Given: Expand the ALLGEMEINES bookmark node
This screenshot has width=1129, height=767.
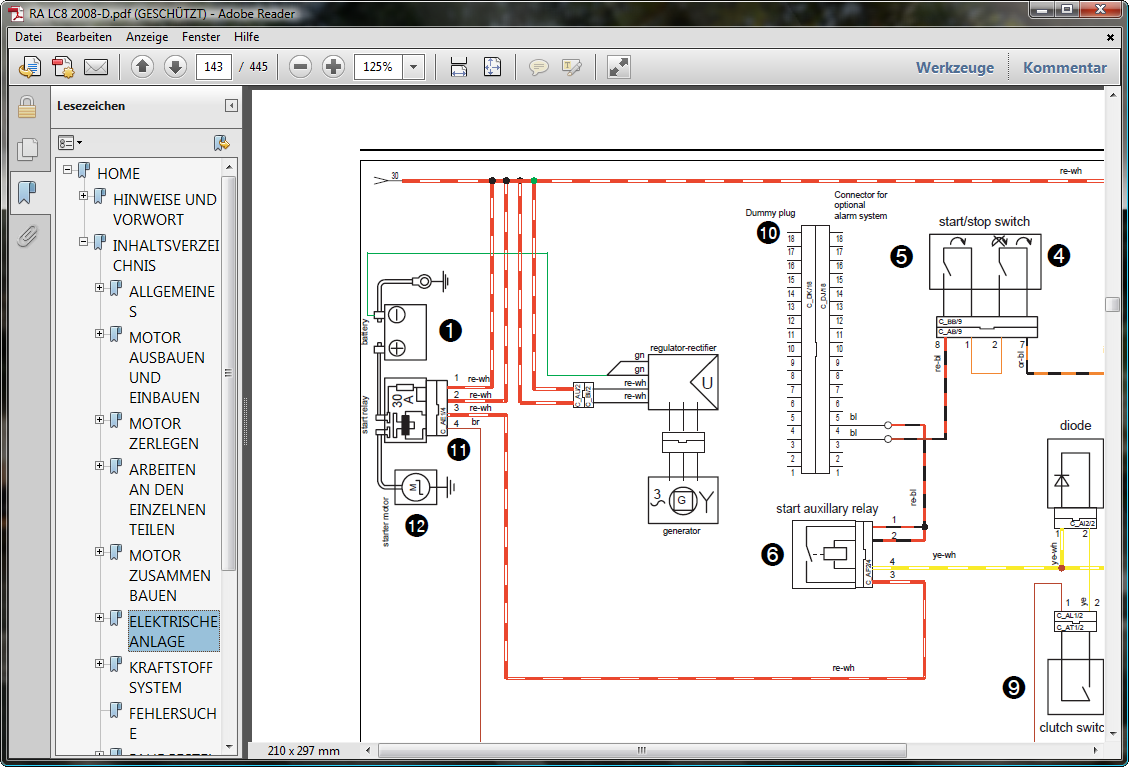Looking at the screenshot, I should [100, 288].
